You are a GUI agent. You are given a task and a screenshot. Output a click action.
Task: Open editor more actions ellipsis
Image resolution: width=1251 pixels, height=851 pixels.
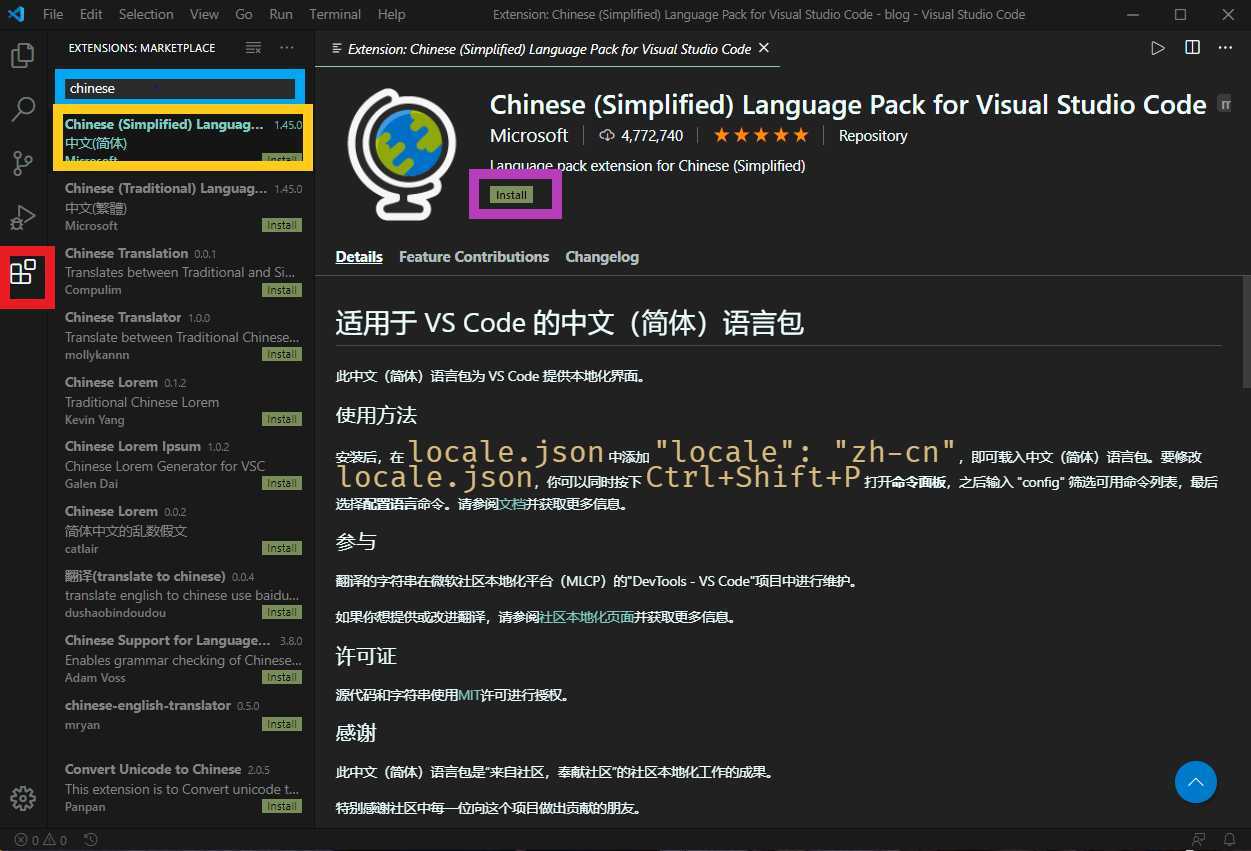pyautogui.click(x=1225, y=48)
